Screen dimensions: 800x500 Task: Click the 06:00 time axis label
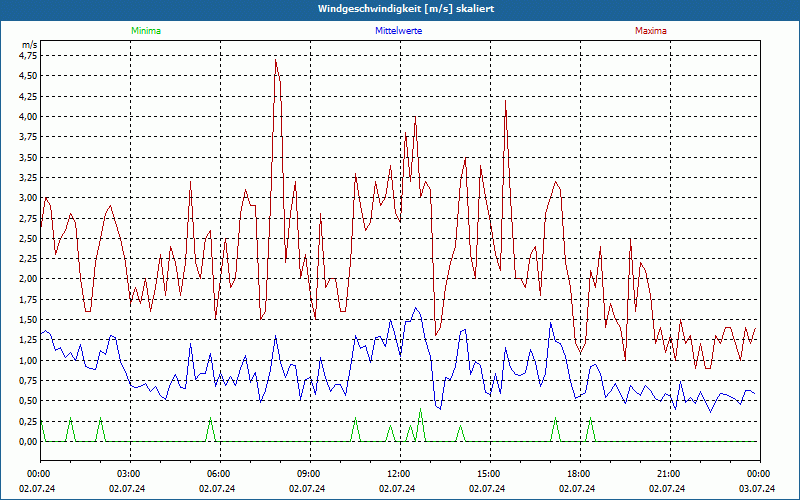tap(220, 474)
